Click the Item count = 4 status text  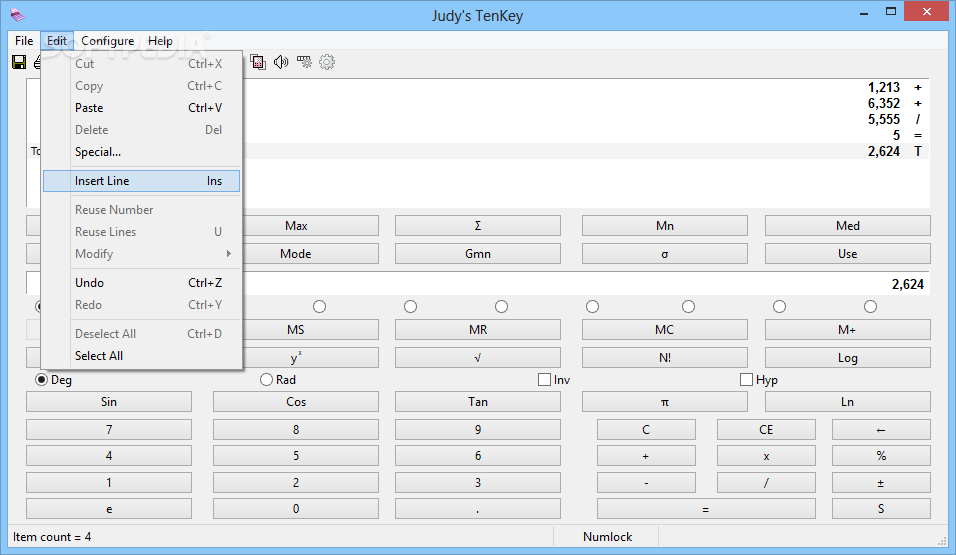tap(52, 537)
